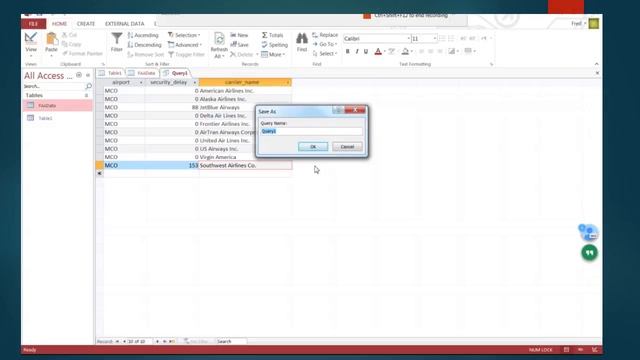The image size is (640, 360).
Task: Click Replace in the Find group
Action: 325,35
